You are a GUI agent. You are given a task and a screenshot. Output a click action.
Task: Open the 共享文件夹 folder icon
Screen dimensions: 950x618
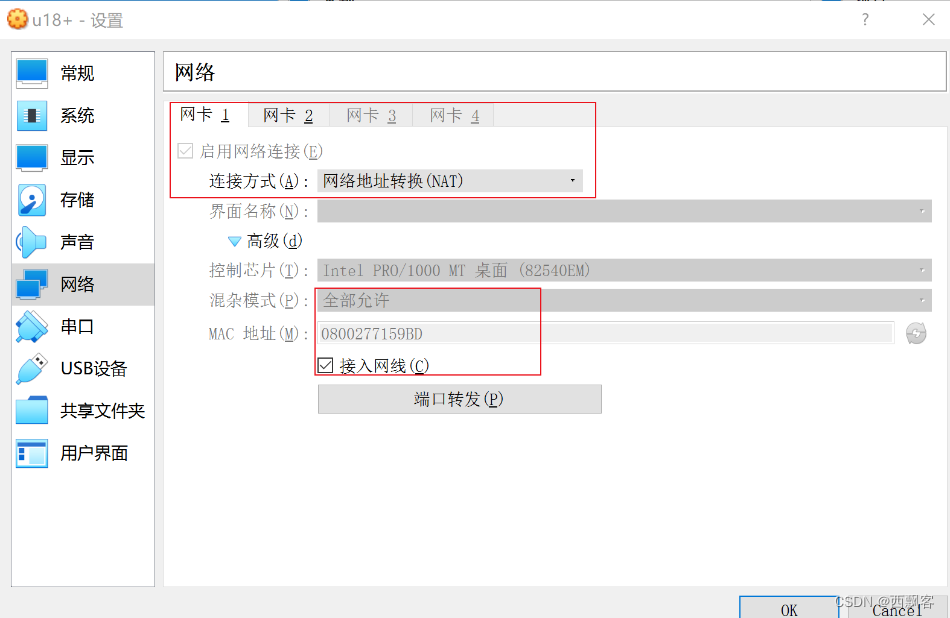coord(32,411)
